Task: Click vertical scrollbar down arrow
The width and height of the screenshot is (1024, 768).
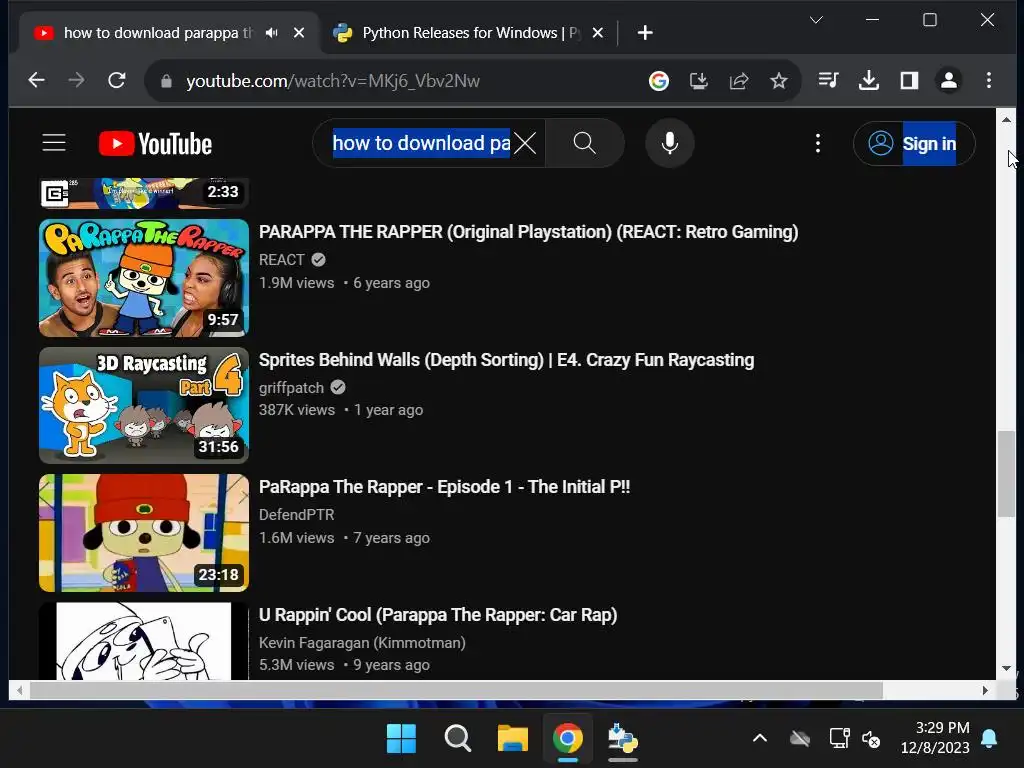Action: click(1006, 669)
